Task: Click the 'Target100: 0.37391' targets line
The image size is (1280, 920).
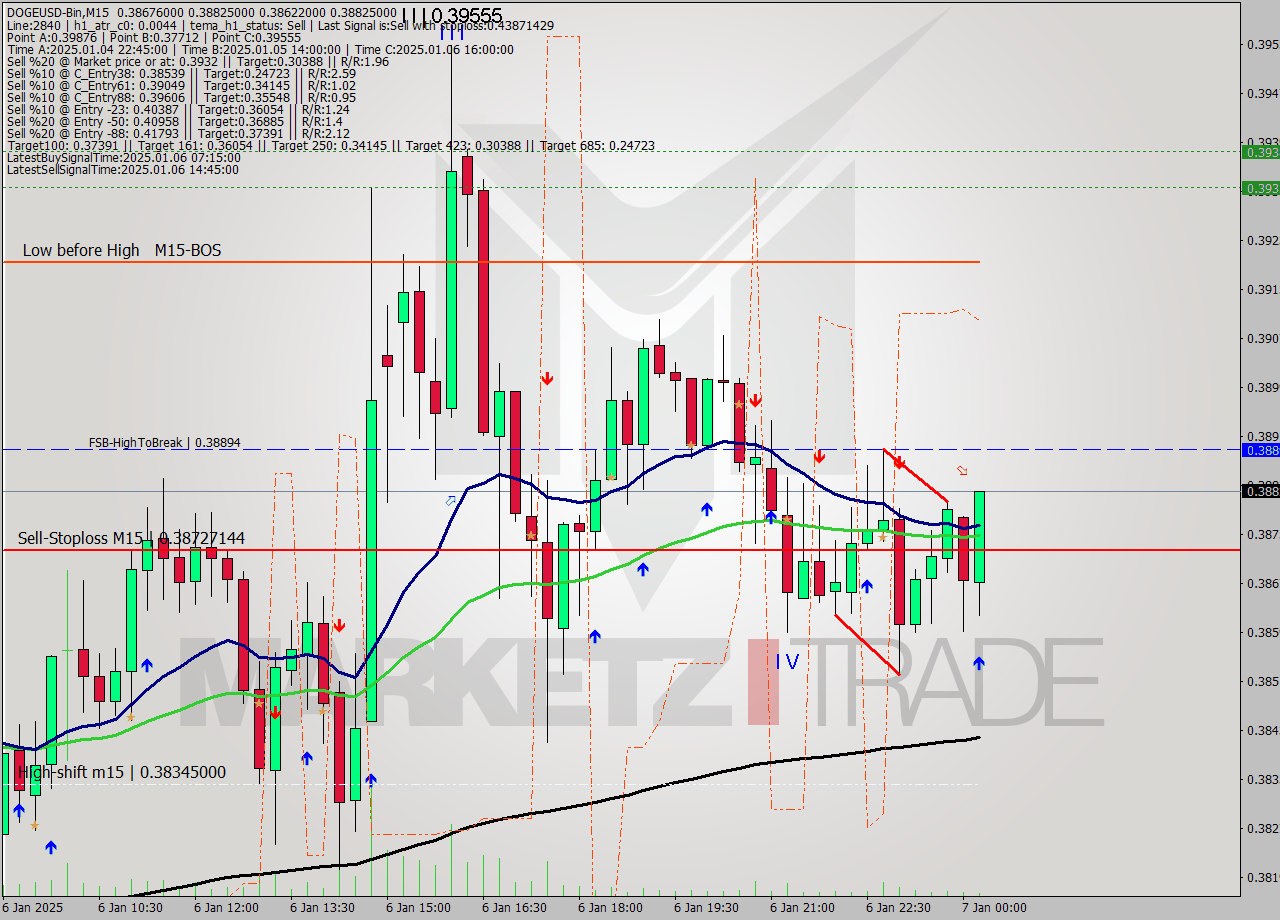Action: click(331, 145)
